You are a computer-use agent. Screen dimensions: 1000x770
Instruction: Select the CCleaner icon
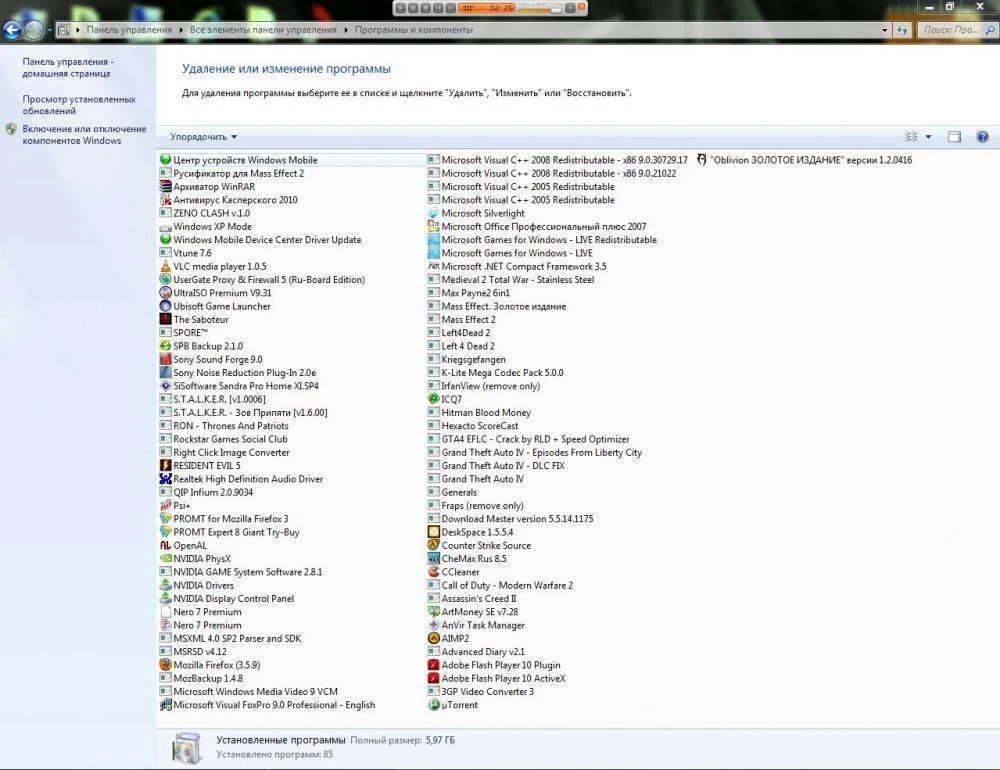click(x=434, y=572)
